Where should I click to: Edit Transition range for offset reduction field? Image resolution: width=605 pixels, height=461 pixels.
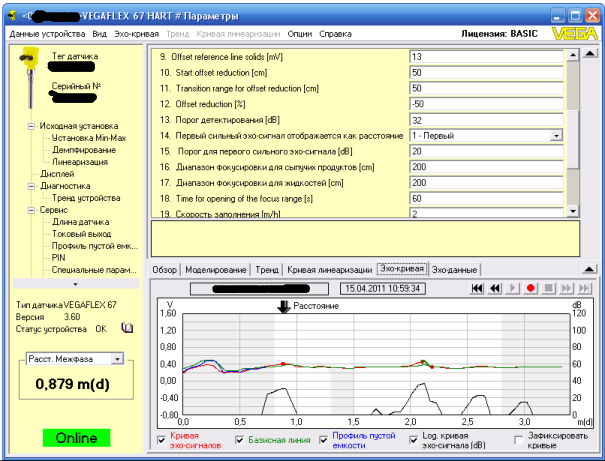tap(486, 88)
